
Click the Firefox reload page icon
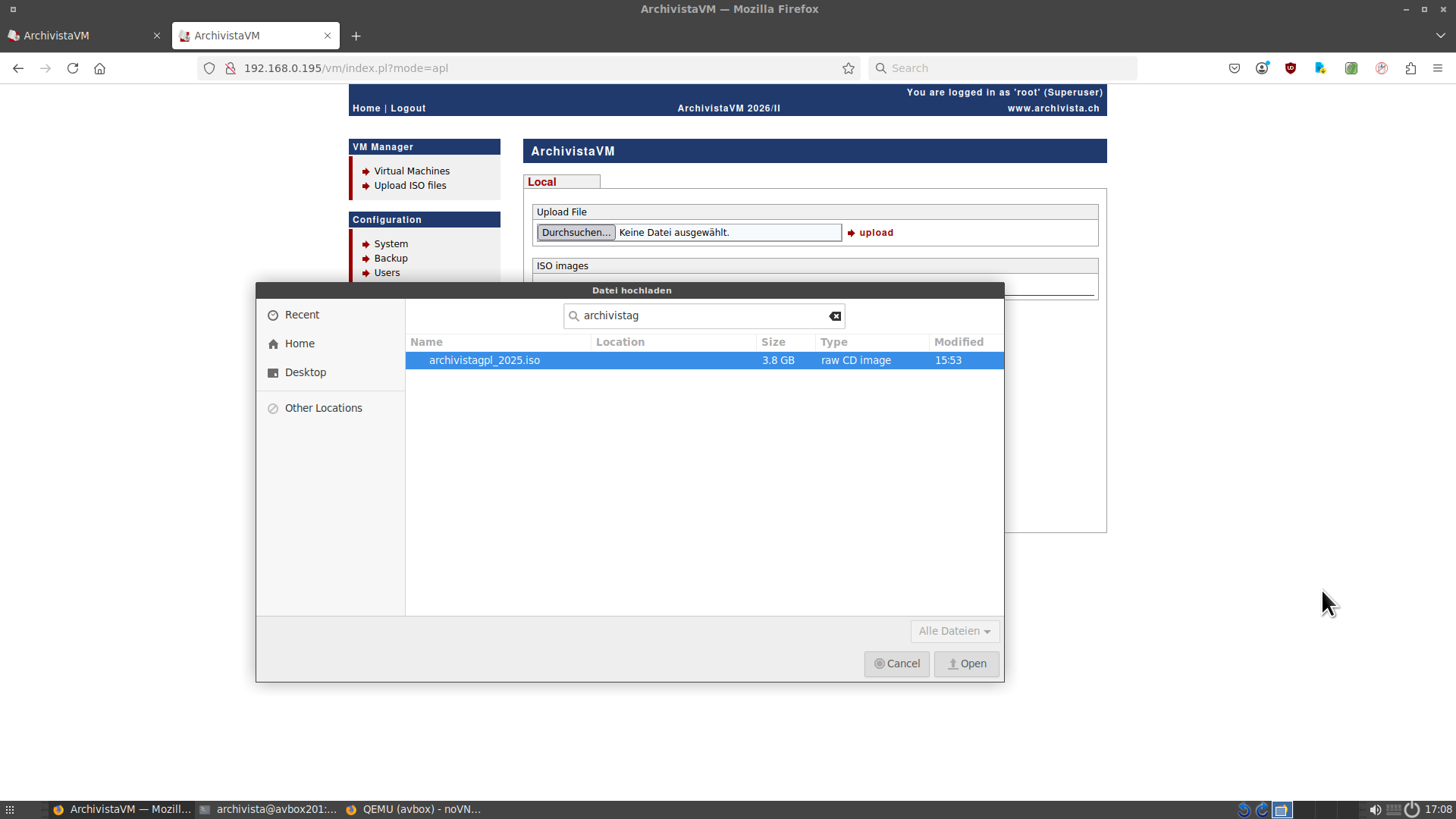[73, 68]
